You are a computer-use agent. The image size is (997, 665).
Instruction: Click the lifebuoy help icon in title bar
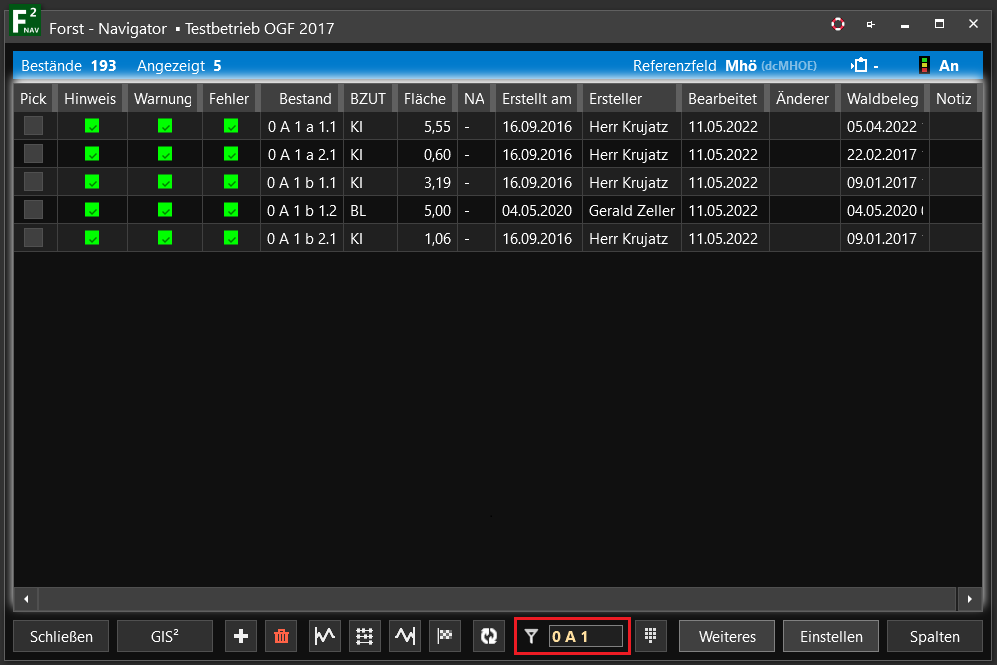point(838,25)
